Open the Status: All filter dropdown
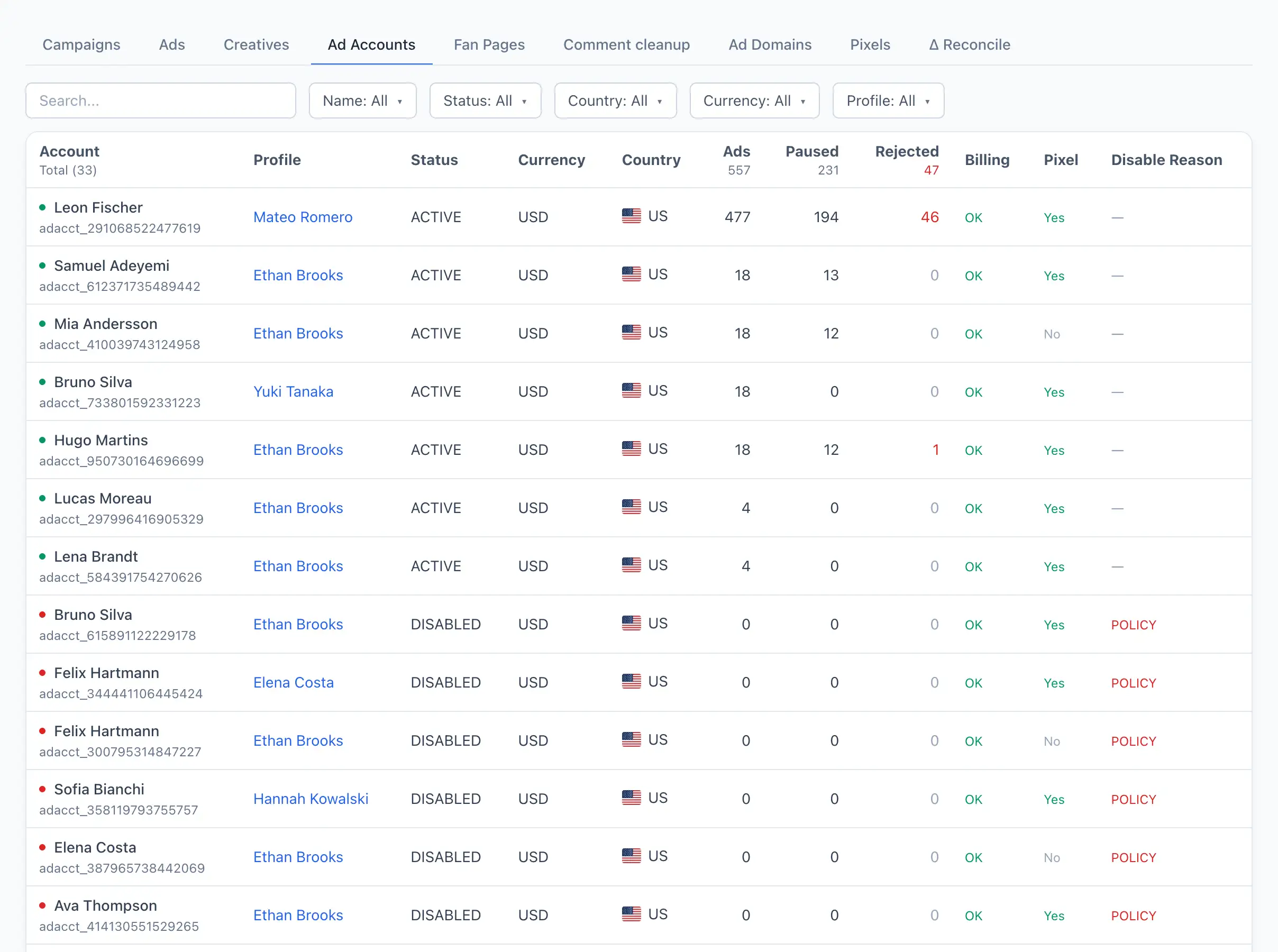The image size is (1278, 952). 485,101
